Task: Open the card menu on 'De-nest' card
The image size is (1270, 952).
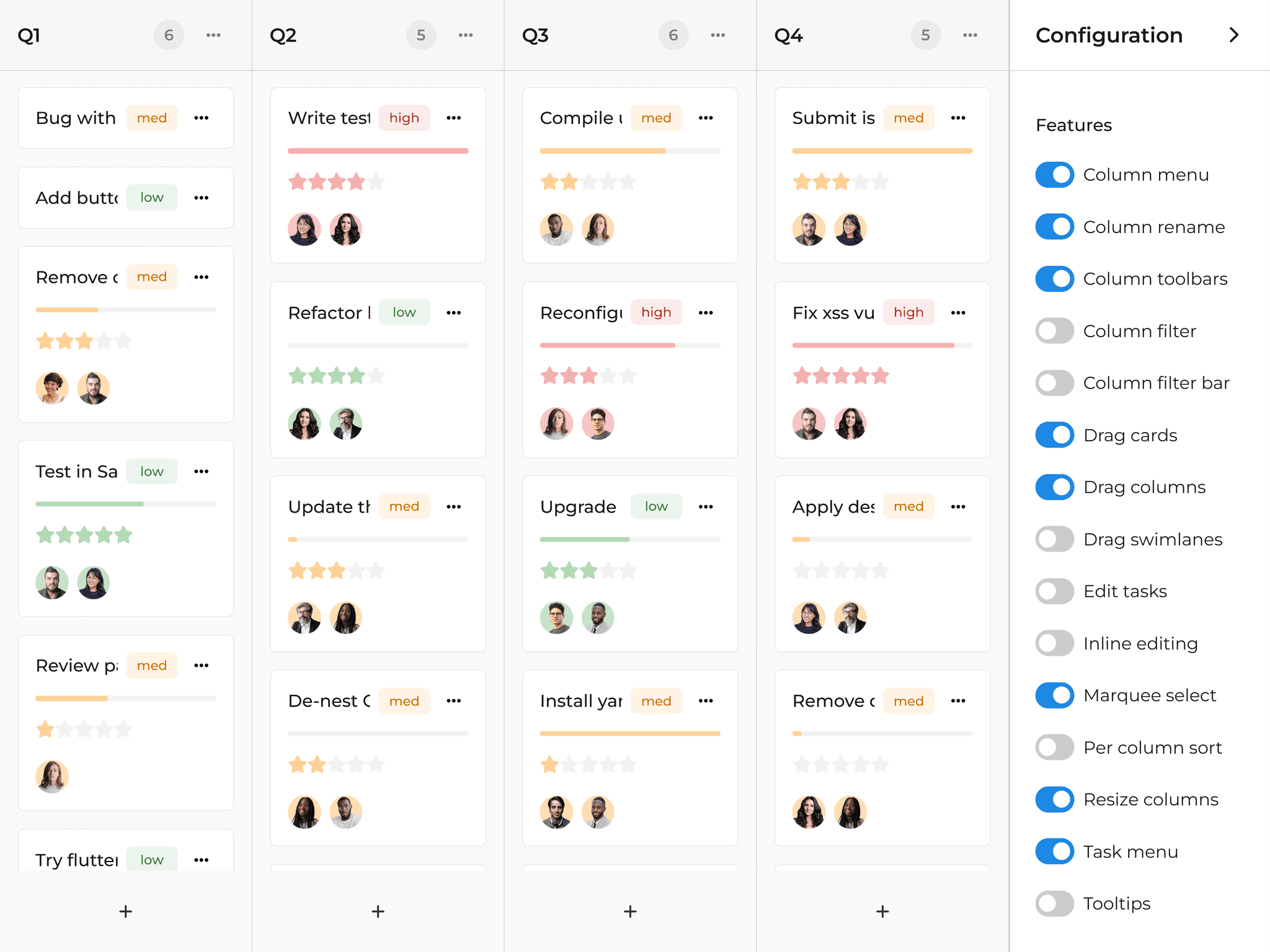Action: click(454, 700)
